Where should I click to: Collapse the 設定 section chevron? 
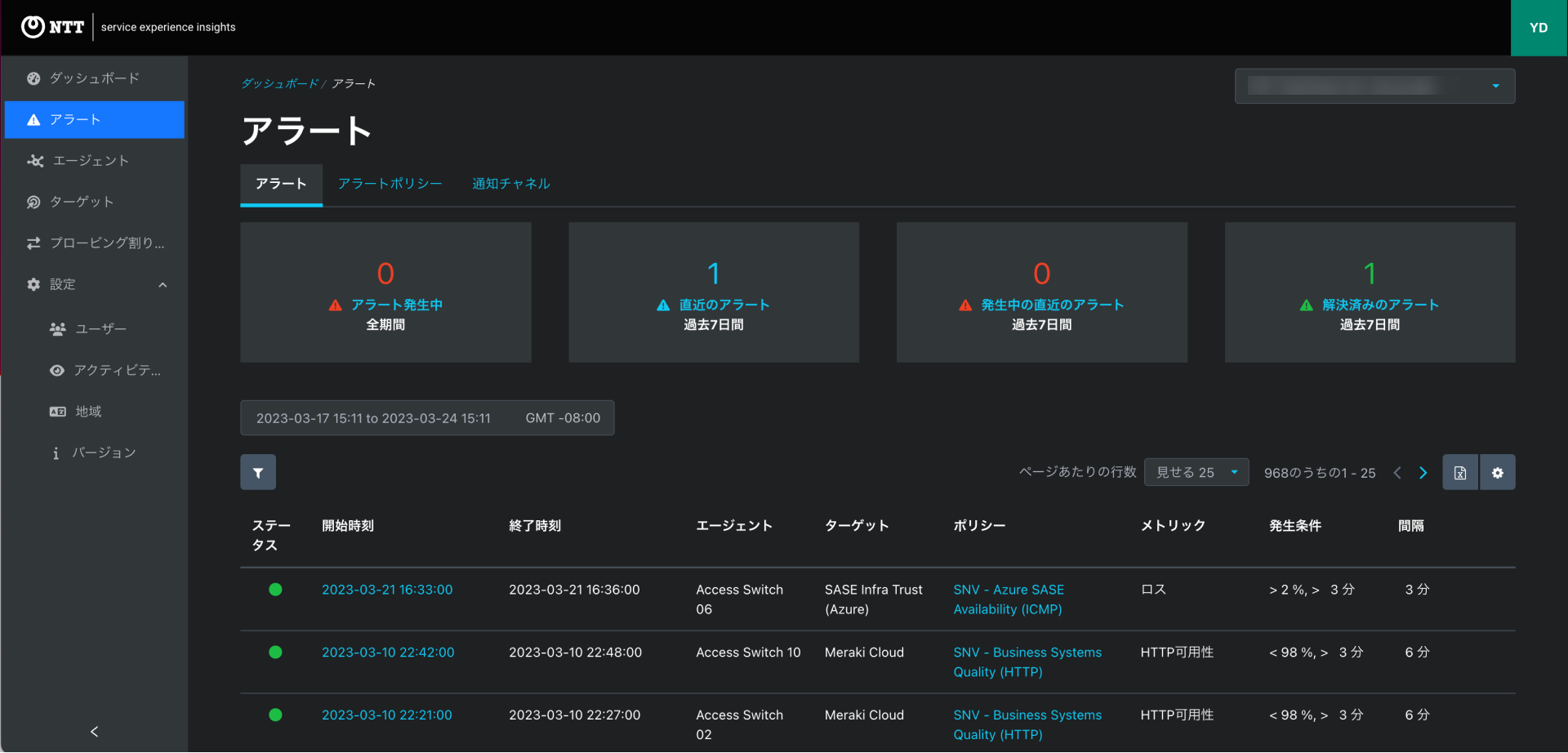coord(163,285)
